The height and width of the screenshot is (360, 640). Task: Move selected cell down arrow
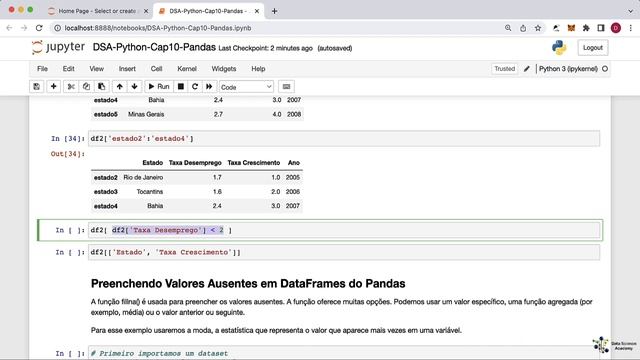(134, 87)
